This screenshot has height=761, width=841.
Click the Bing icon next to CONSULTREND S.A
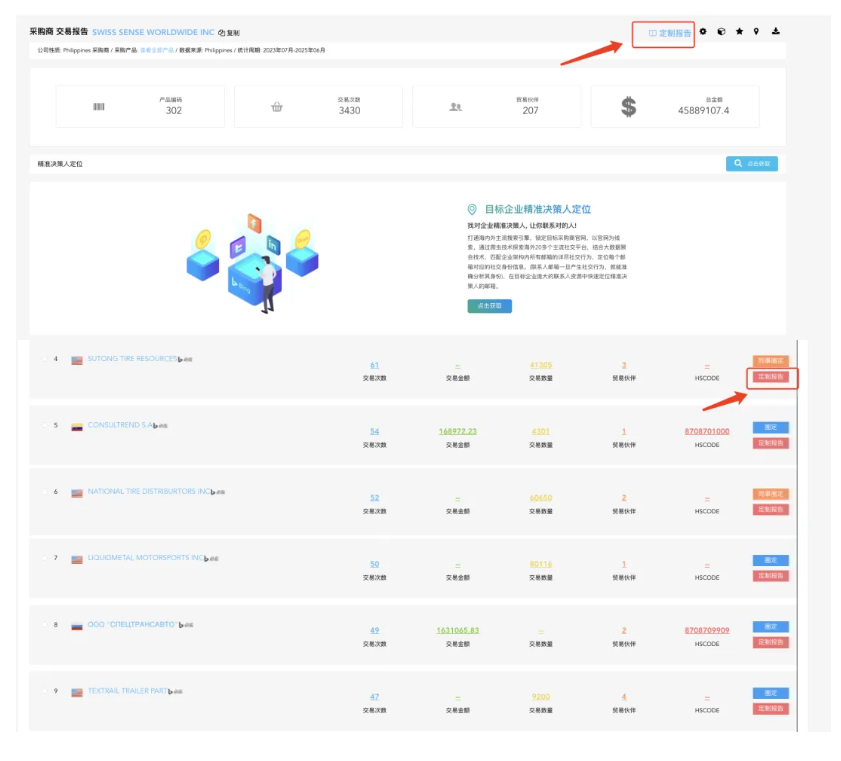[x=155, y=426]
